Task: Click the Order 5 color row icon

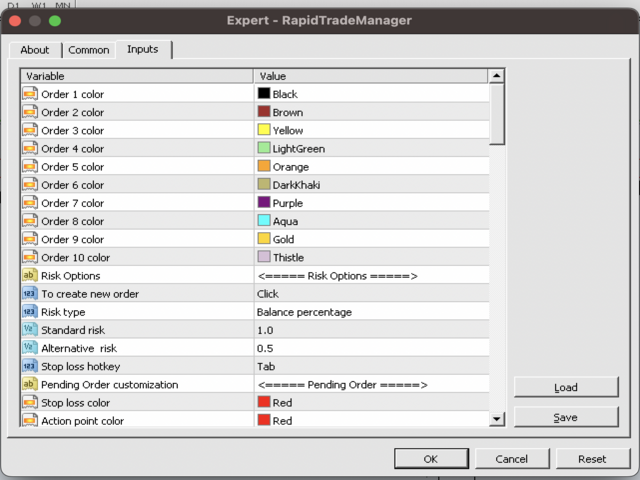Action: pyautogui.click(x=30, y=167)
